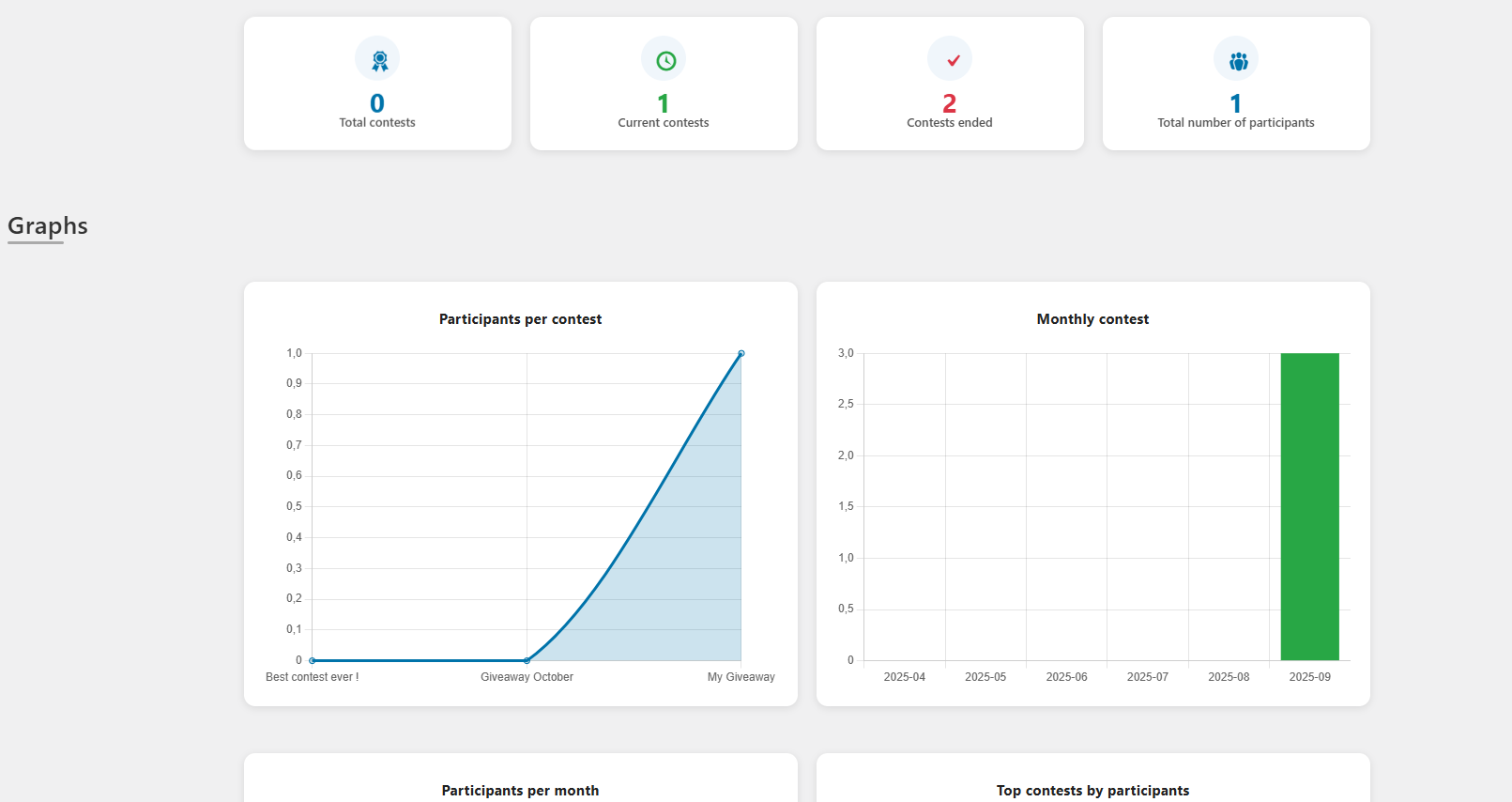Click the Graphs section heading
Viewport: 1512px width, 802px height.
click(x=48, y=226)
